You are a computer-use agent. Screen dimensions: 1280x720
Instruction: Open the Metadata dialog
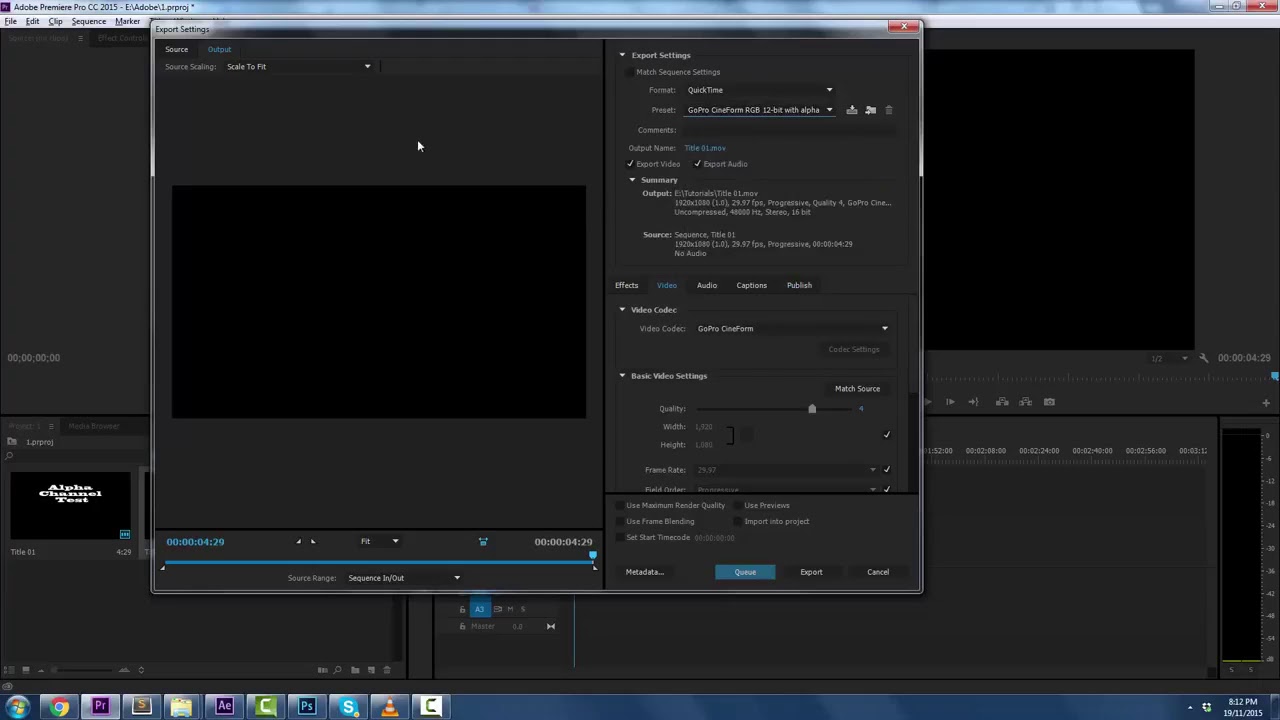pos(644,572)
